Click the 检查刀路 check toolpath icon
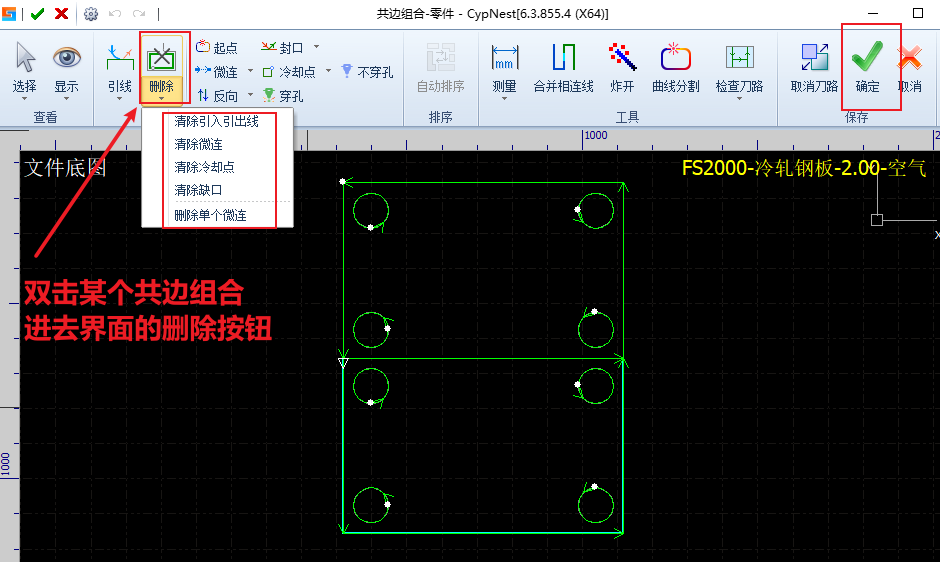The height and width of the screenshot is (562, 940). [x=740, y=58]
